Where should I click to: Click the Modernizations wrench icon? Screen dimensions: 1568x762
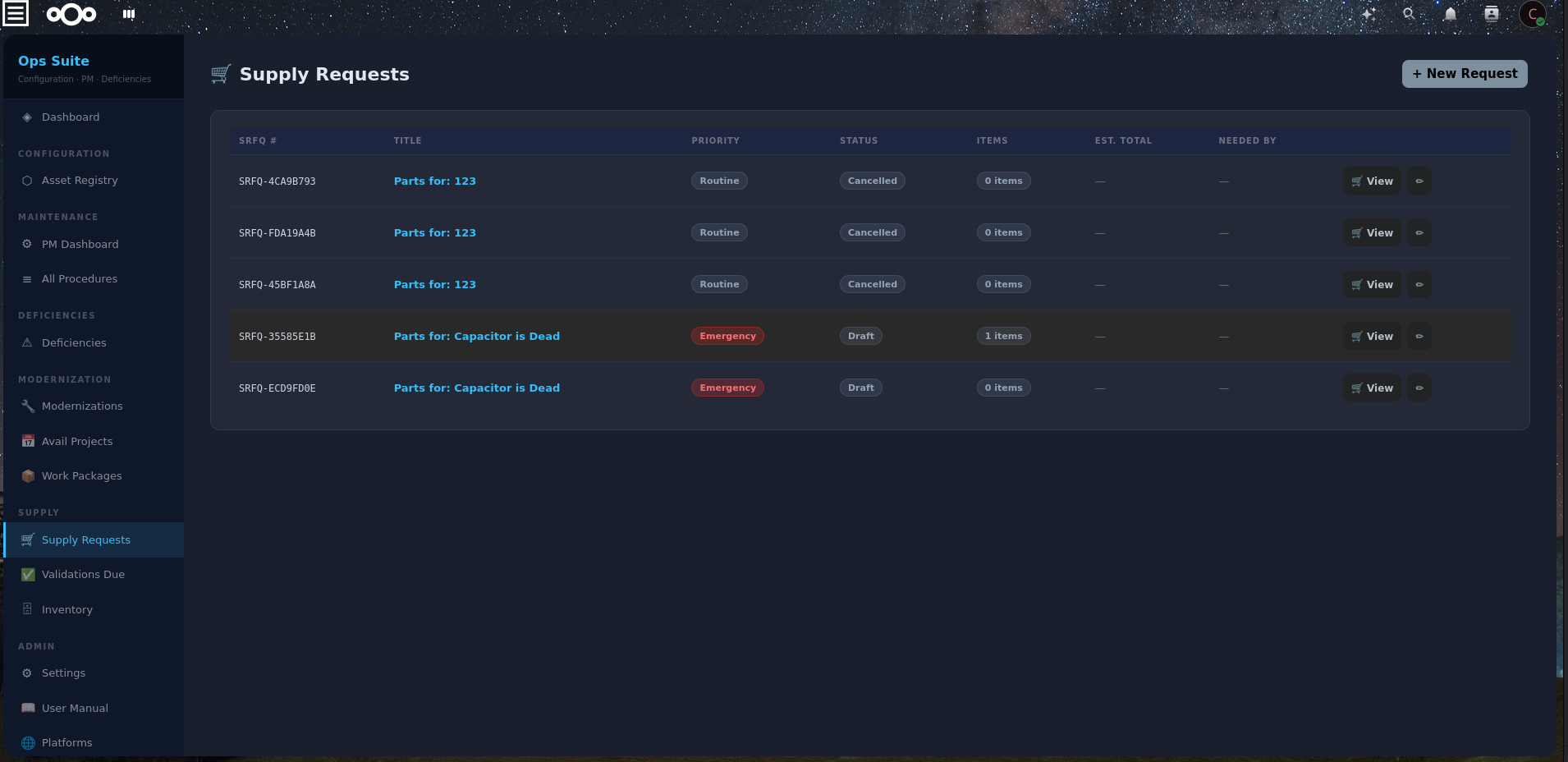point(28,406)
